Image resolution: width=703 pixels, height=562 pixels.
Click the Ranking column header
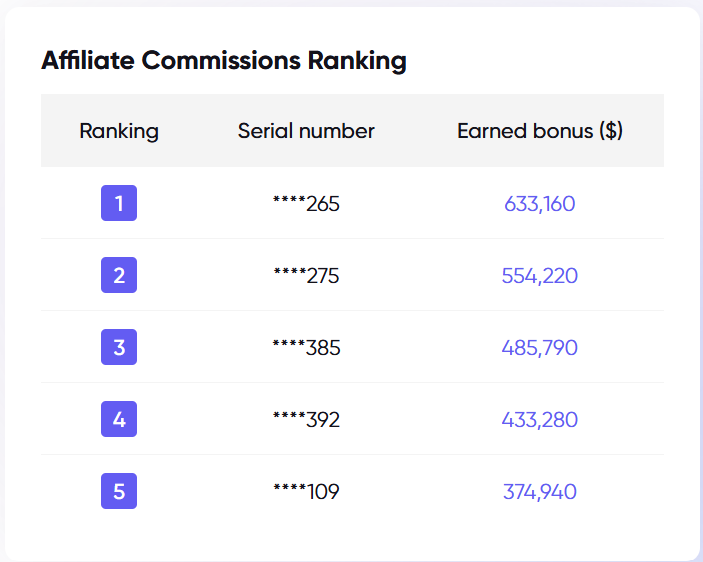[119, 131]
